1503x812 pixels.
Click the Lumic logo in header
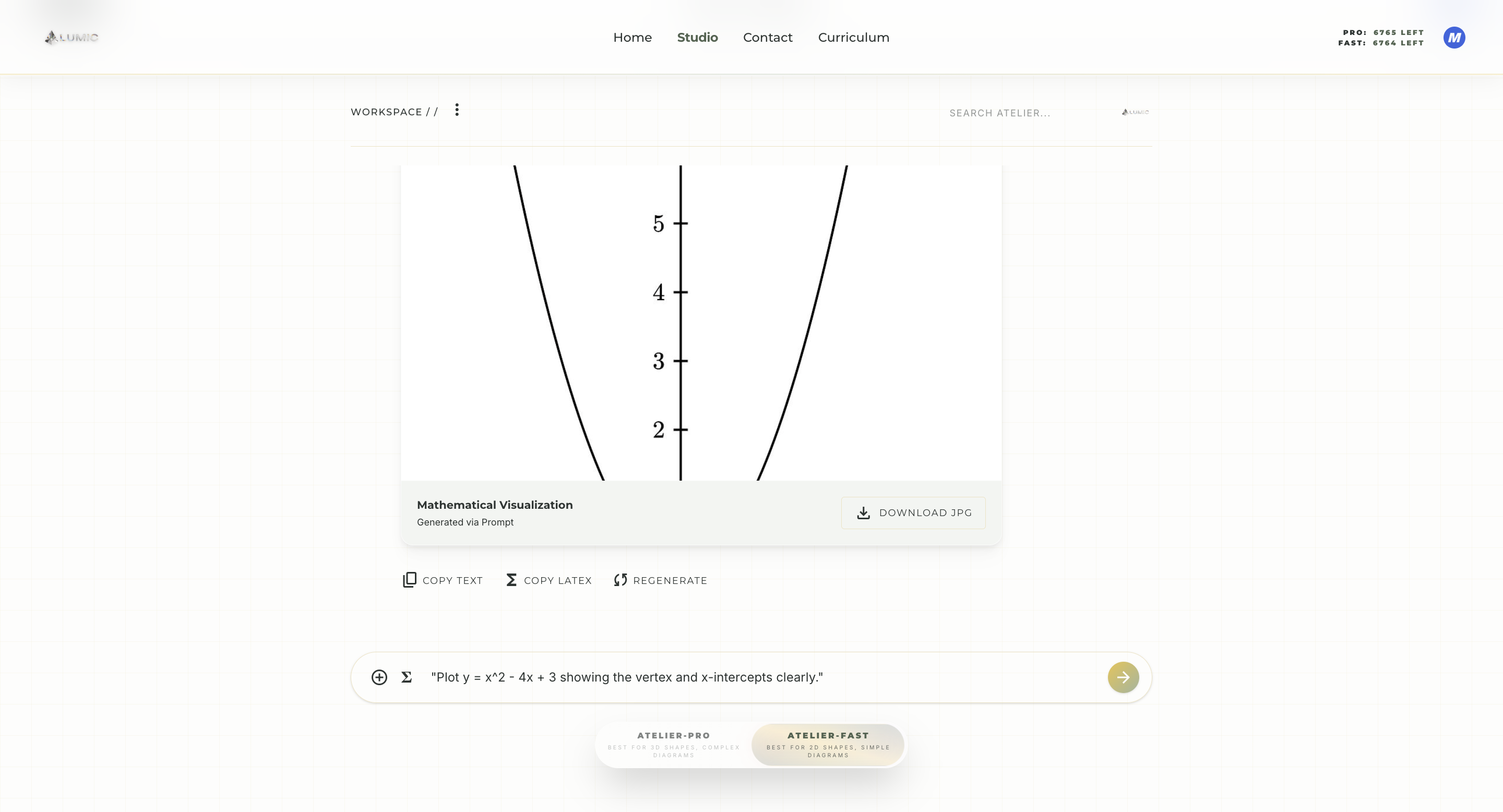(71, 38)
